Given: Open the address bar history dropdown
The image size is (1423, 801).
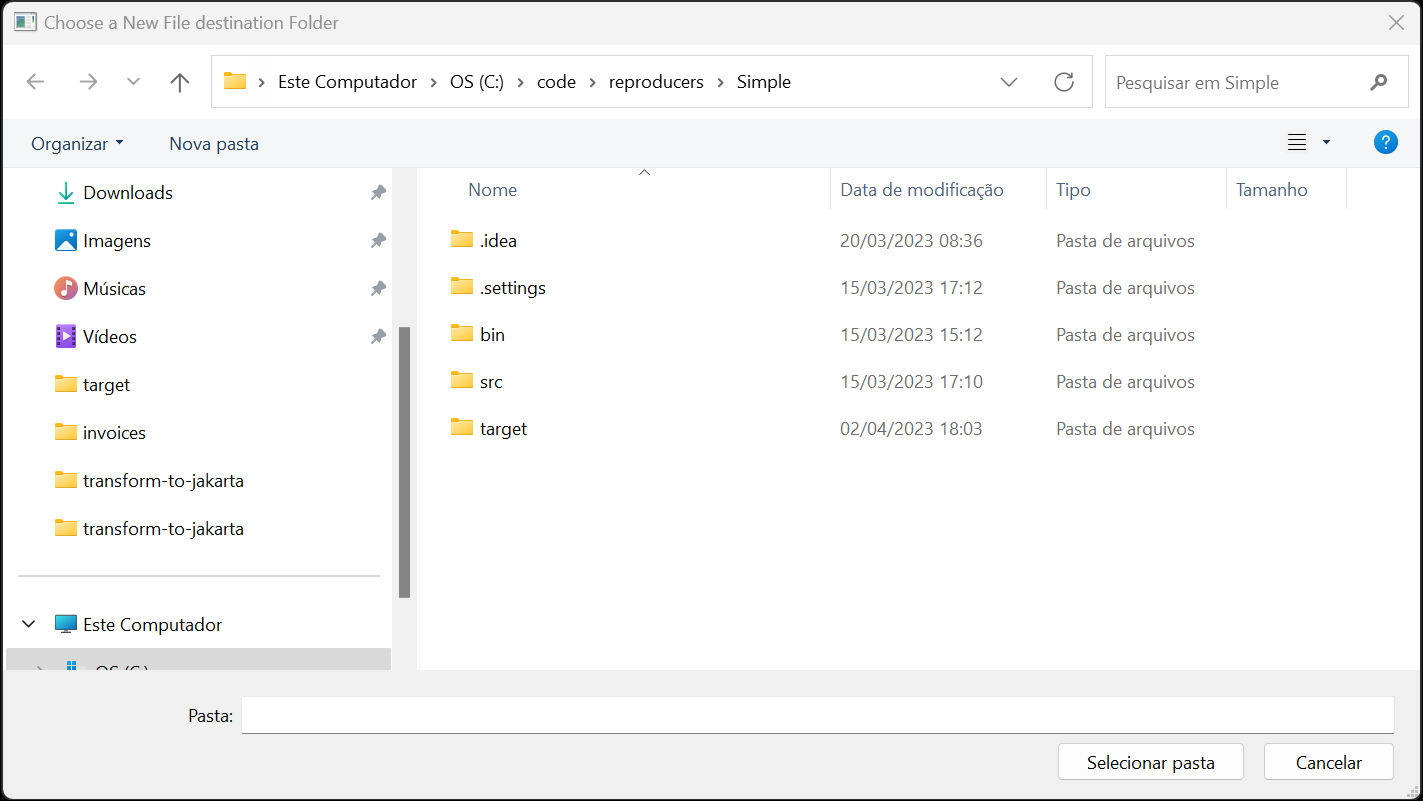Looking at the screenshot, I should (1009, 82).
